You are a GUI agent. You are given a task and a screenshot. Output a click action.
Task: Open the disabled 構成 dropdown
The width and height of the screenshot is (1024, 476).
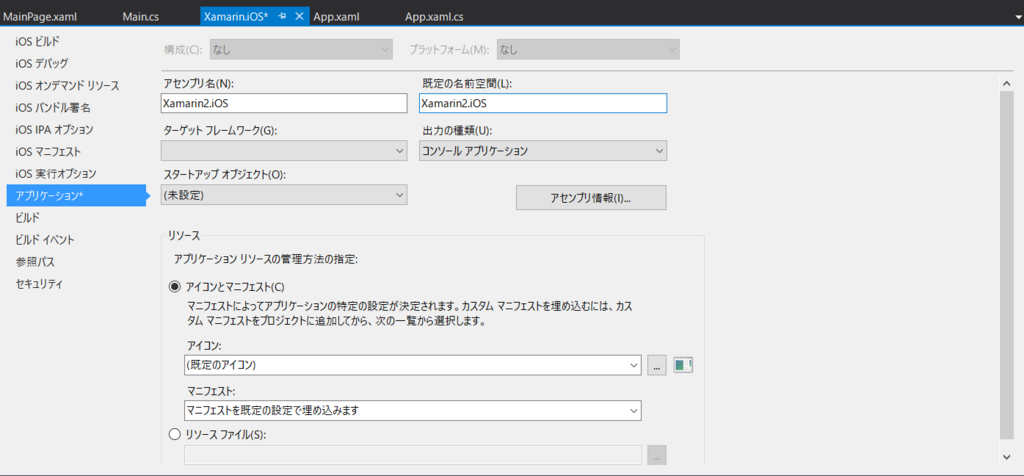[300, 50]
